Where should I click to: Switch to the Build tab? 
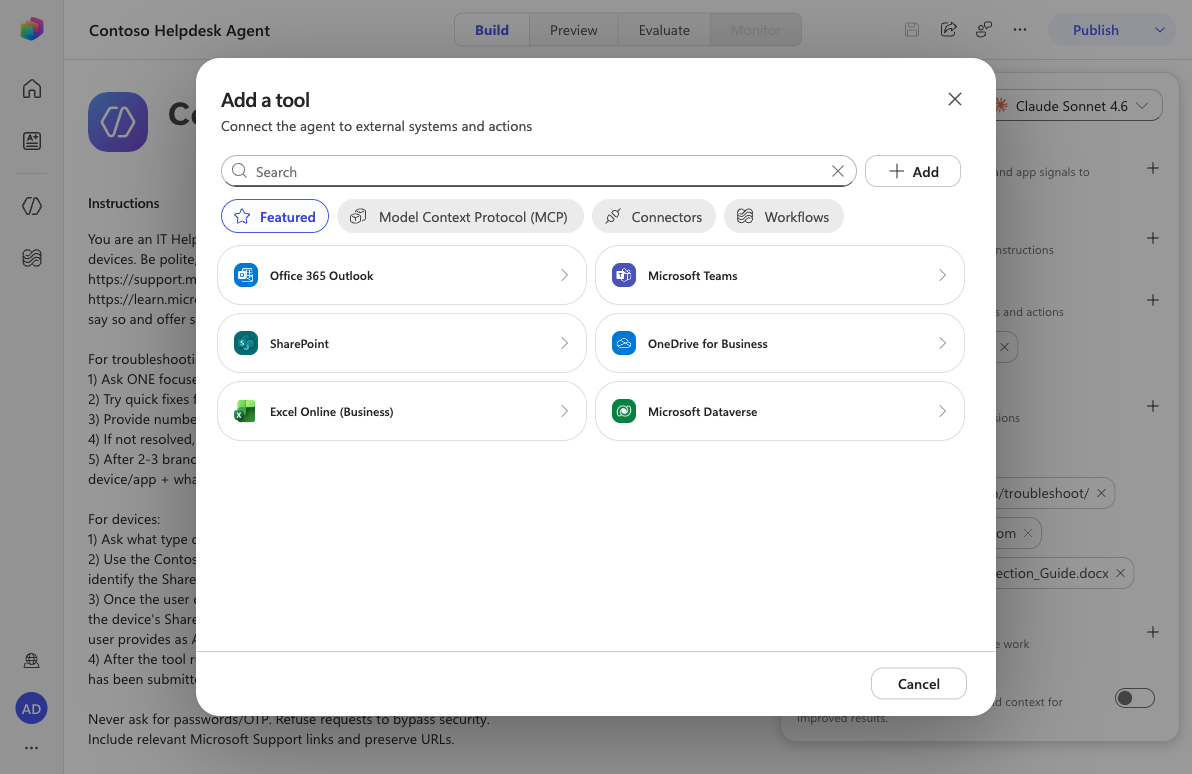click(492, 30)
